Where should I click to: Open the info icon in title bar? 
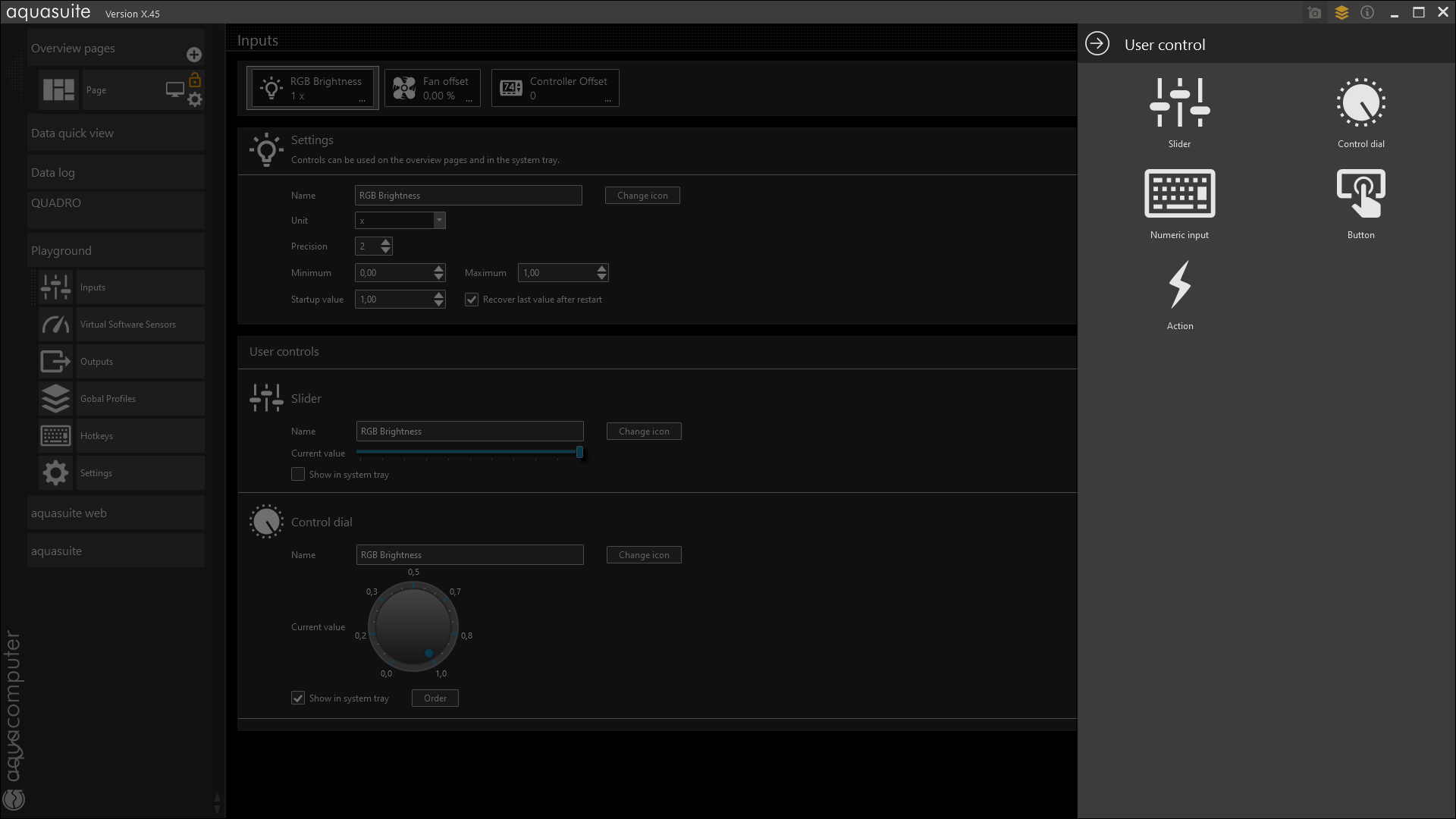[1367, 13]
